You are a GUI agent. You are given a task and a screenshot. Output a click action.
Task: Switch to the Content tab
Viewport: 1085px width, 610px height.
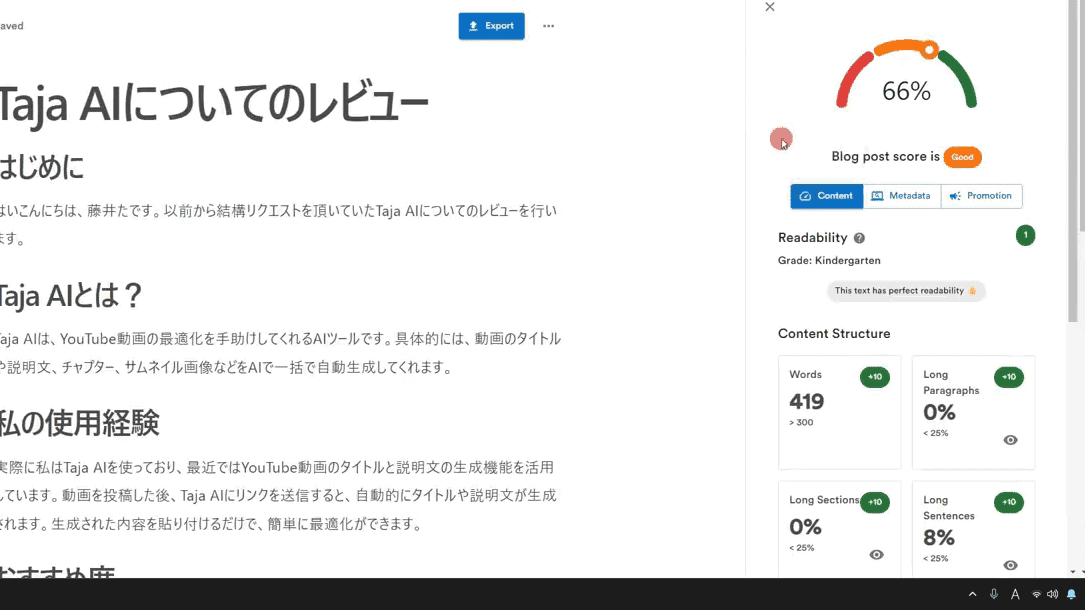tap(827, 196)
